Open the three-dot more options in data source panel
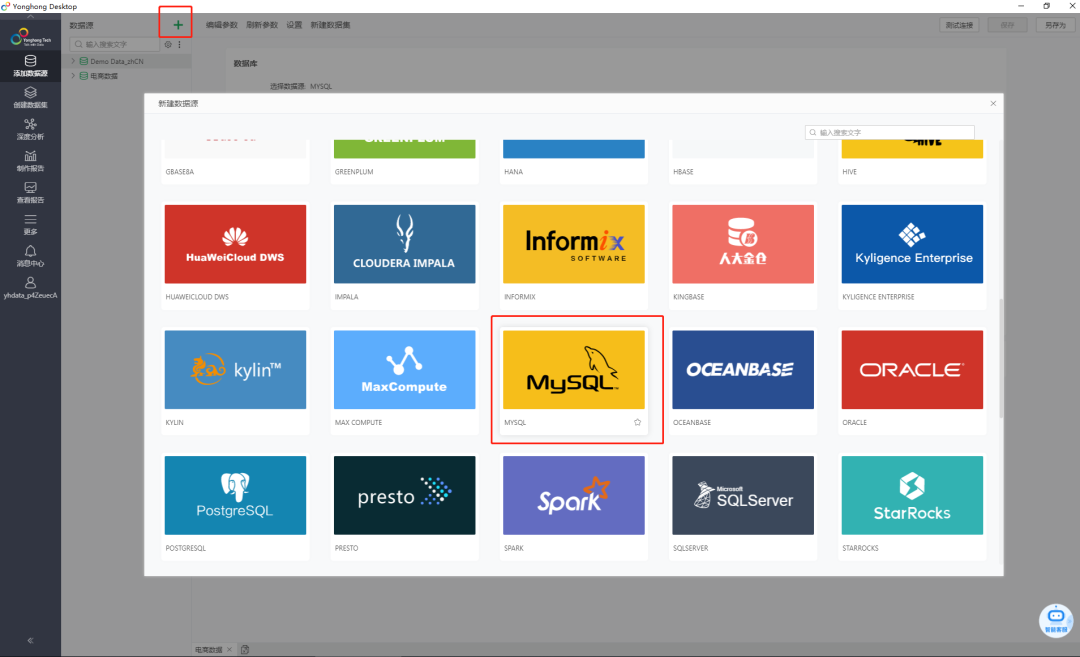Image resolution: width=1080 pixels, height=657 pixels. click(180, 44)
